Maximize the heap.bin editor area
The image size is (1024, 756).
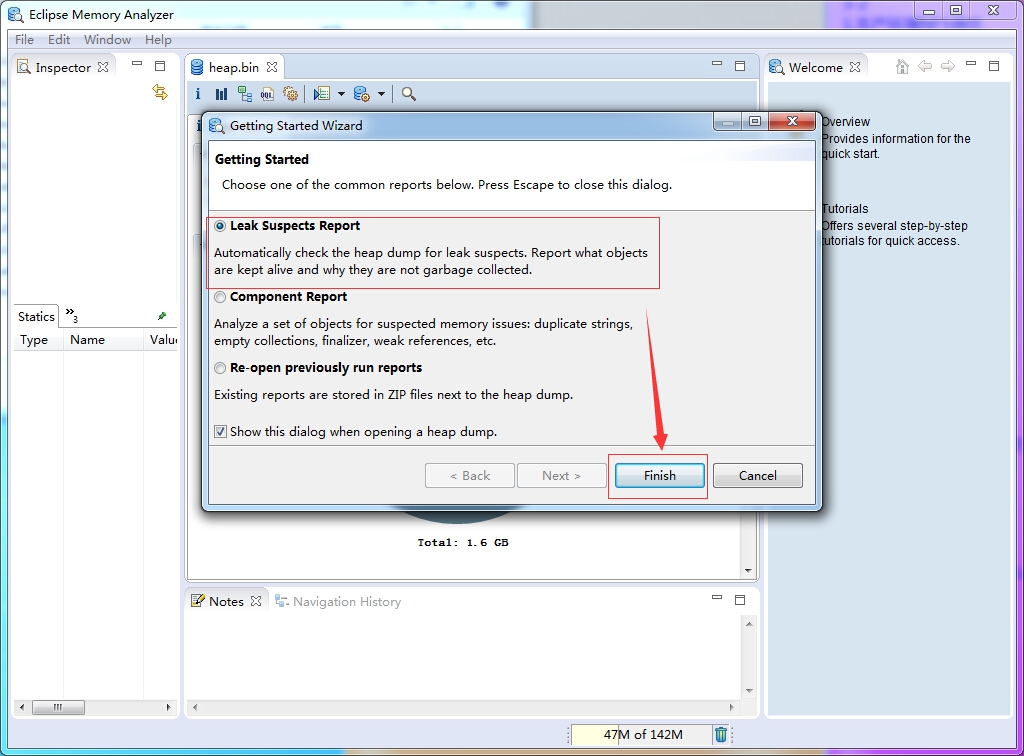[x=740, y=66]
